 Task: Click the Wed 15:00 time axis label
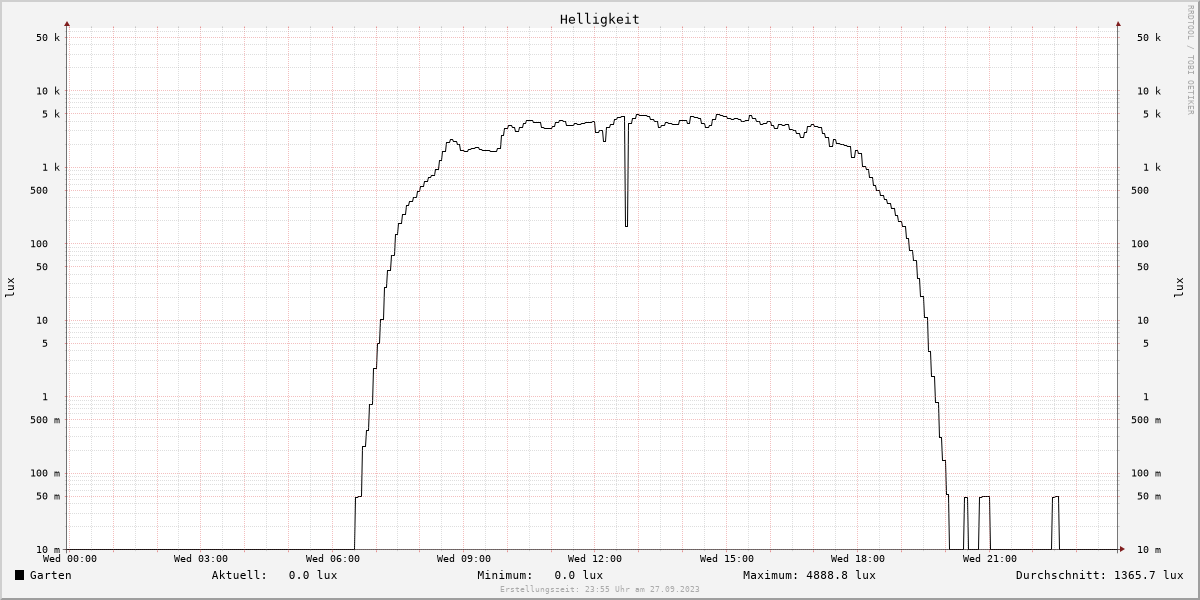point(727,559)
